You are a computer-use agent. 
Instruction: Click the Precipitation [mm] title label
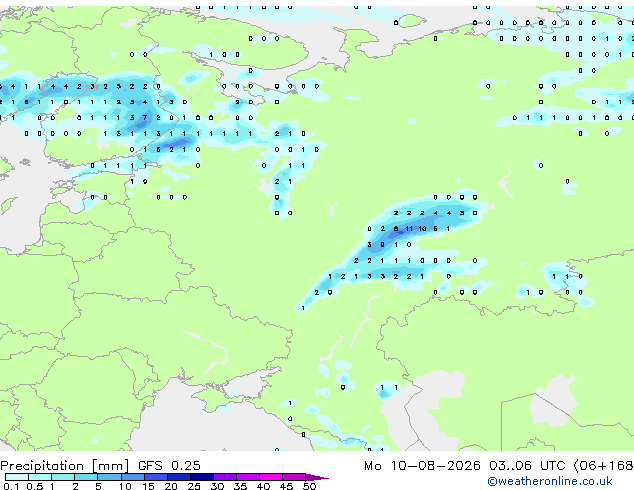point(65,466)
